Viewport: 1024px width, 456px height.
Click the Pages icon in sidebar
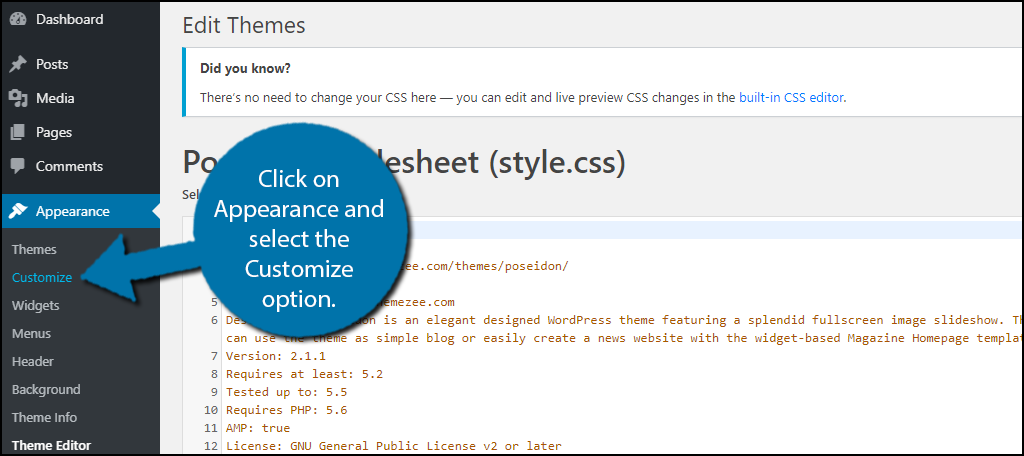click(x=18, y=132)
